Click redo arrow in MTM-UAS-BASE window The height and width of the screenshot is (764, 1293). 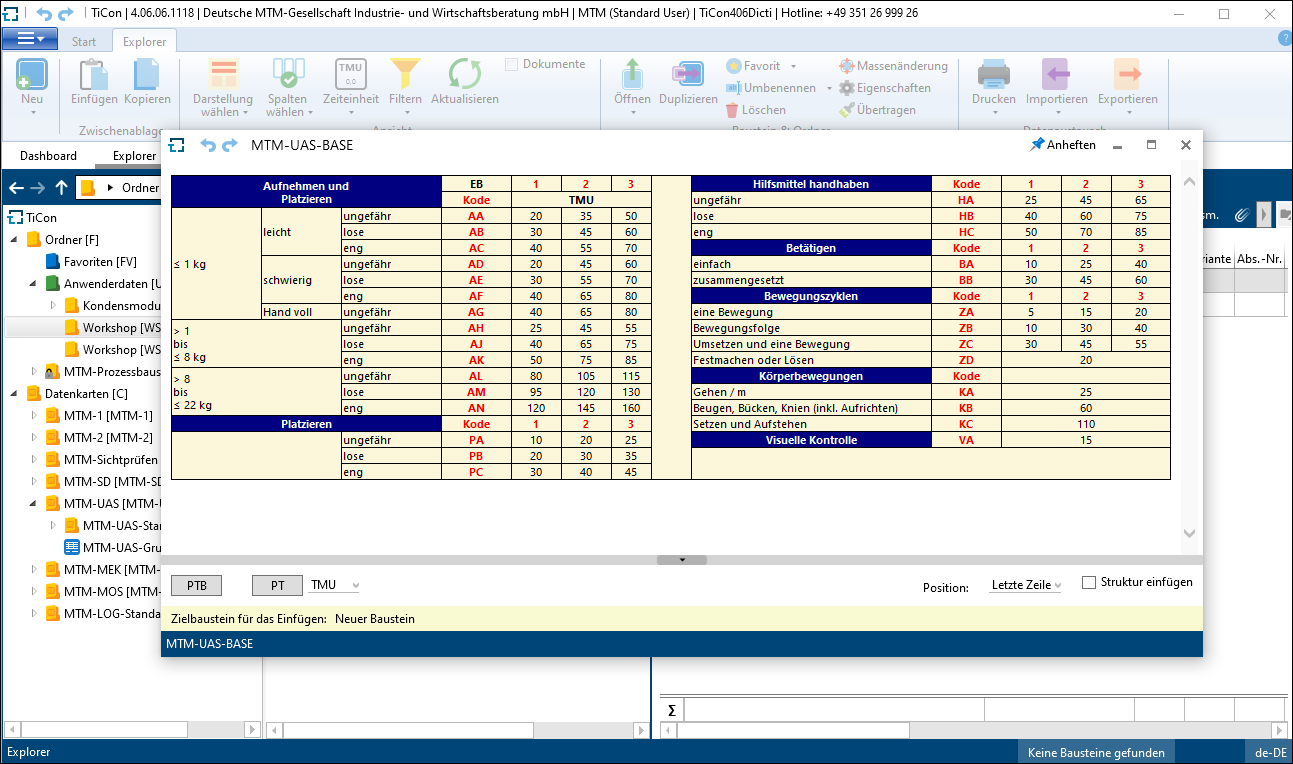point(230,145)
